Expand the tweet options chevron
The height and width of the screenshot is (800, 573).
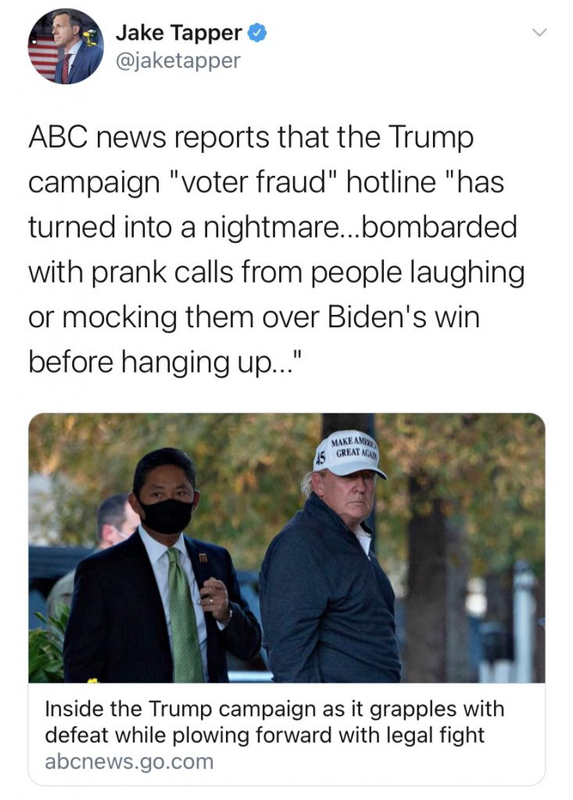pos(539,33)
